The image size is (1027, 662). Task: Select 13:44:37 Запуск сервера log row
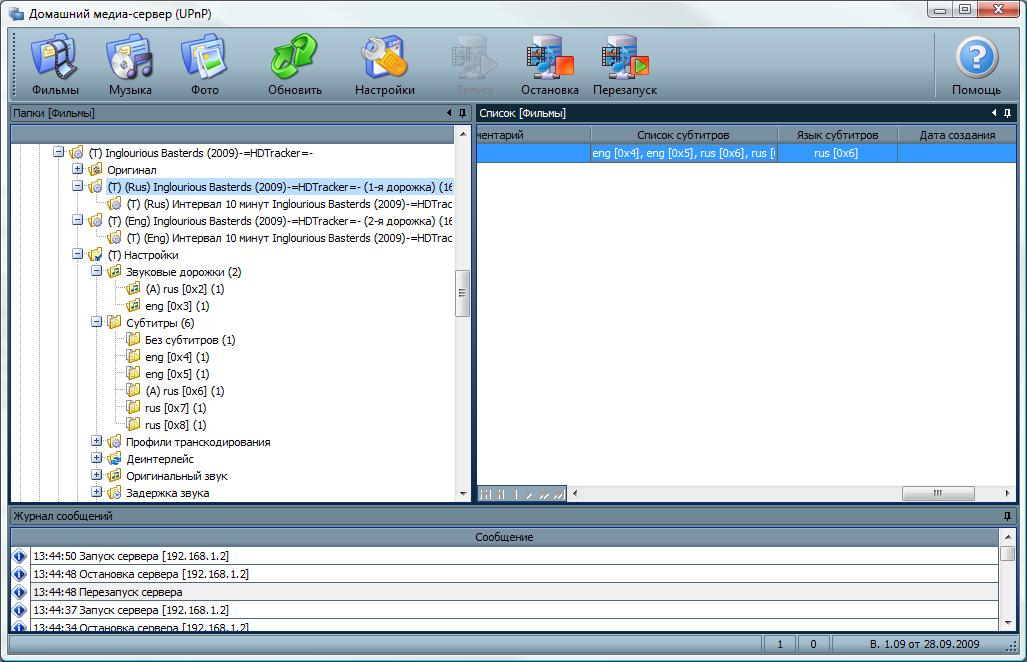point(514,610)
